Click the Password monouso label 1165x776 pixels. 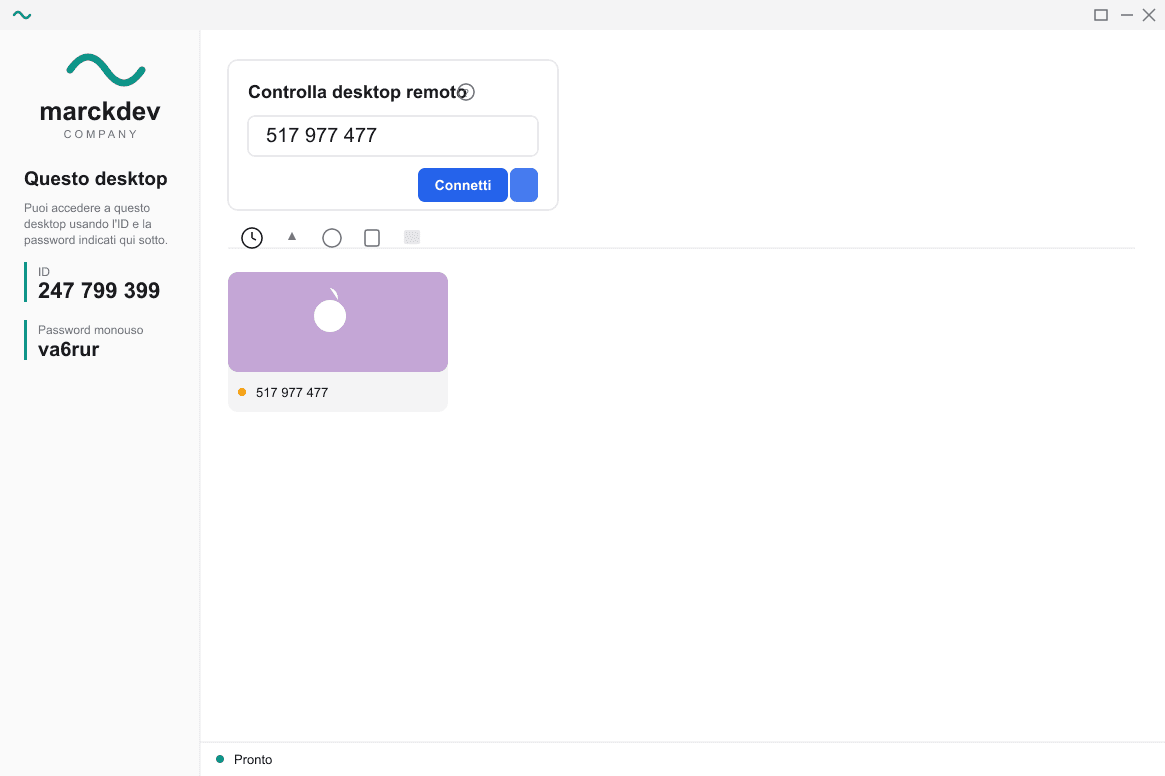(91, 330)
